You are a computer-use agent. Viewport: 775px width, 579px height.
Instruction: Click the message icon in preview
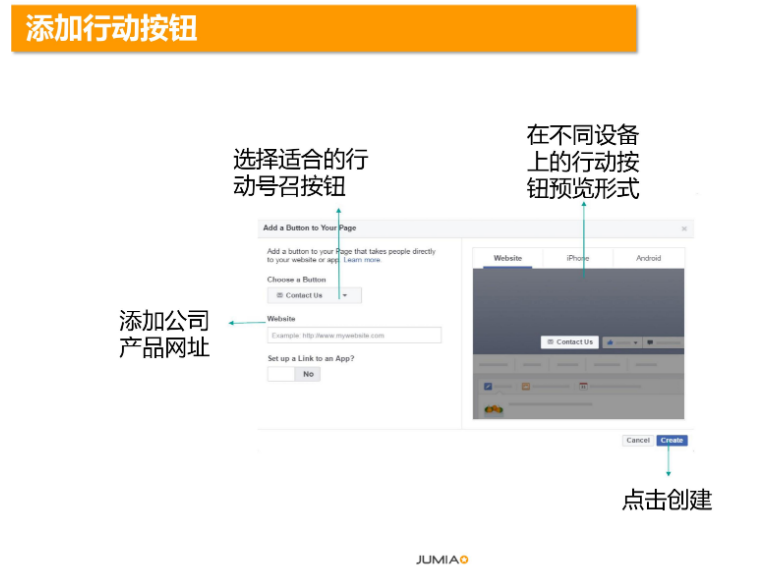point(650,342)
